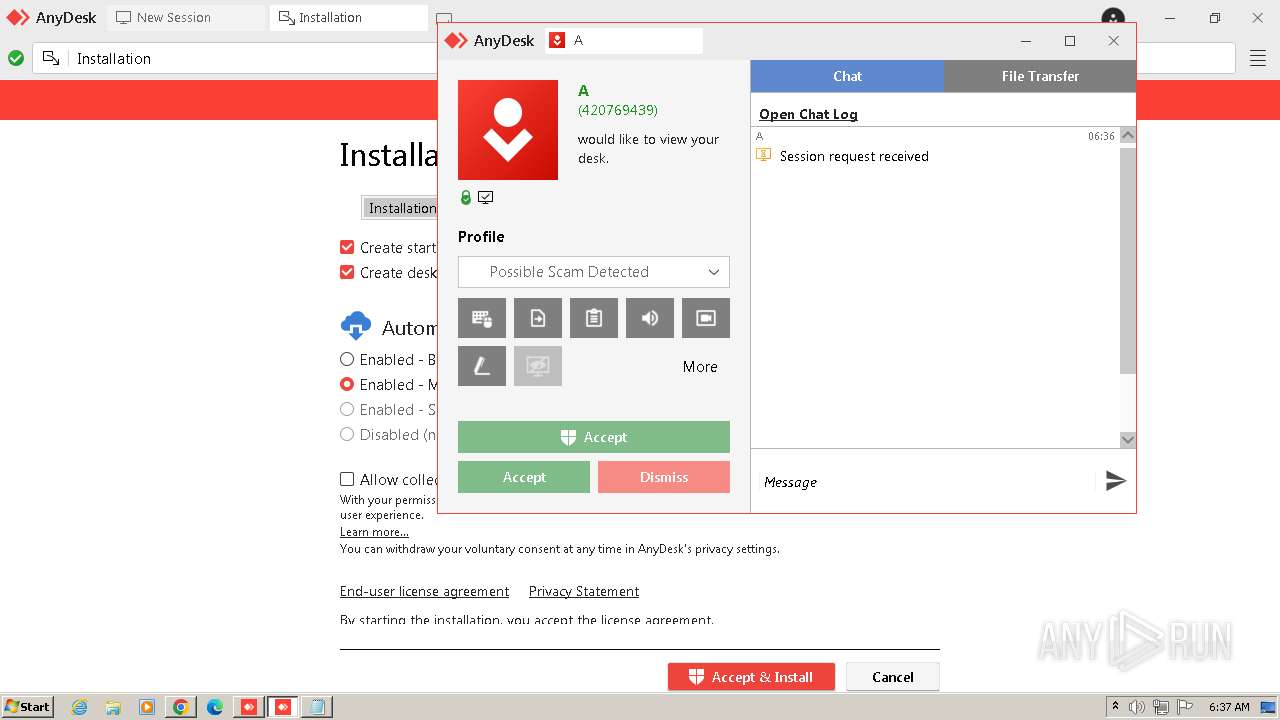Click the A session tab in request window
The height and width of the screenshot is (720, 1280).
pyautogui.click(x=625, y=41)
